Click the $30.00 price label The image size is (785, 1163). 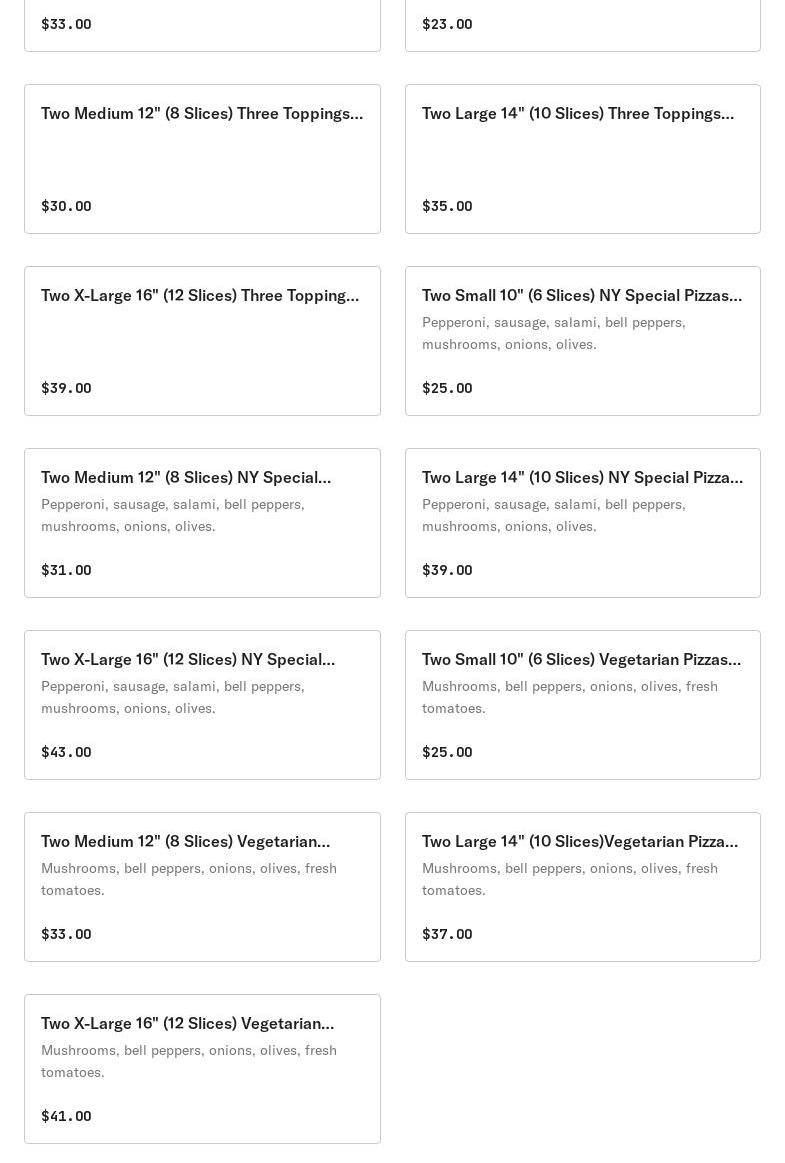[66, 206]
